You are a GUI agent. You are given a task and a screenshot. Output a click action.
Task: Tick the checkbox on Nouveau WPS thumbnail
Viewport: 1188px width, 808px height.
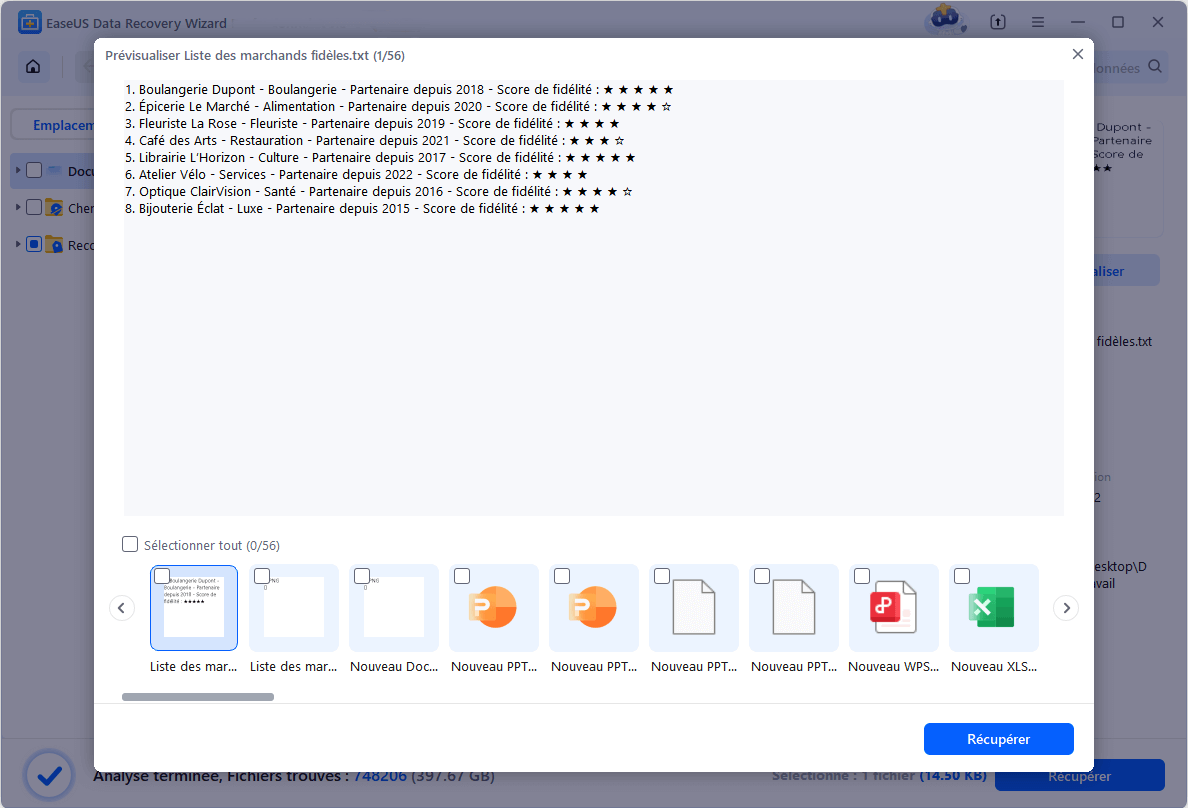coord(862,576)
